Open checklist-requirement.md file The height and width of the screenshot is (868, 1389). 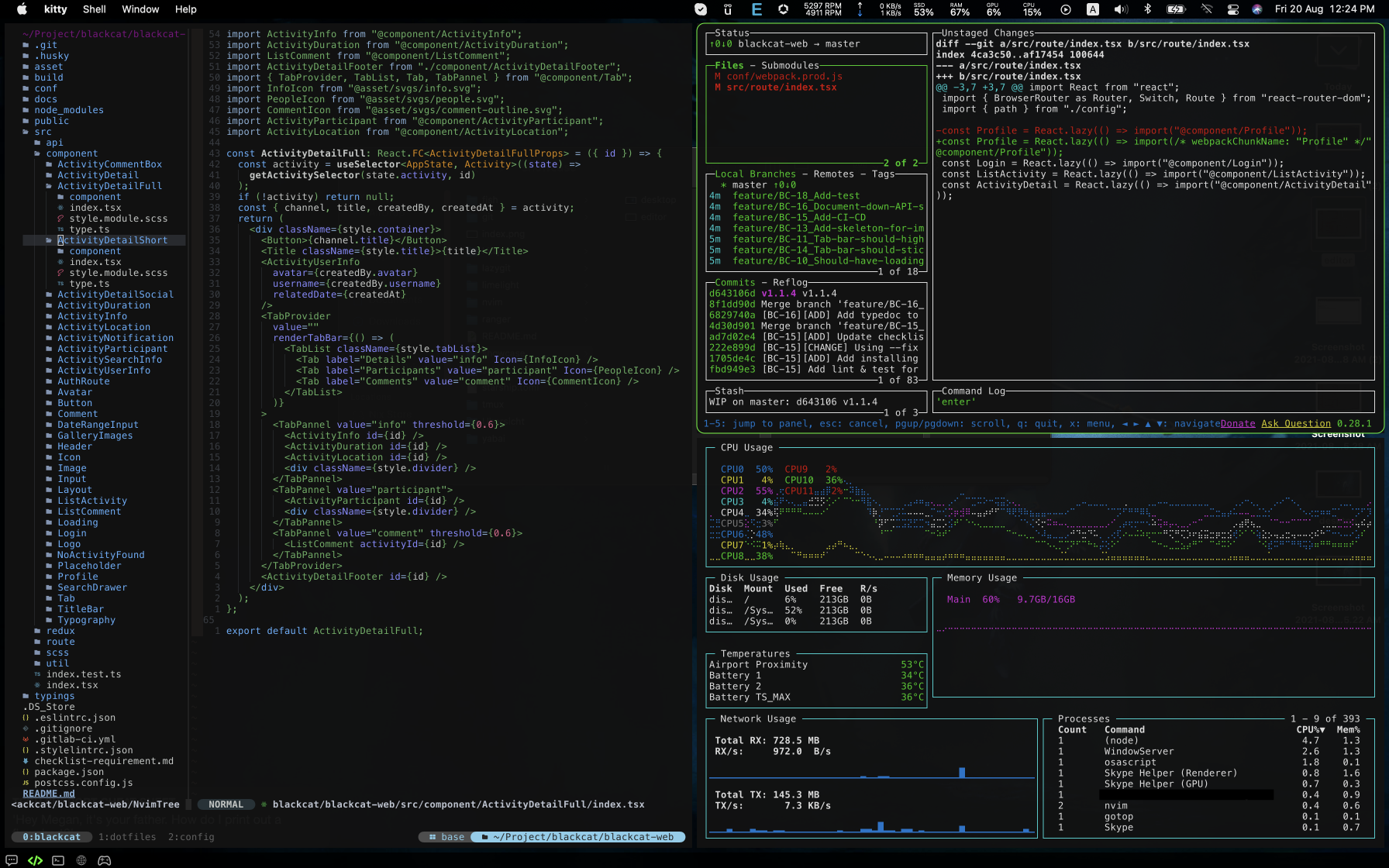point(104,761)
